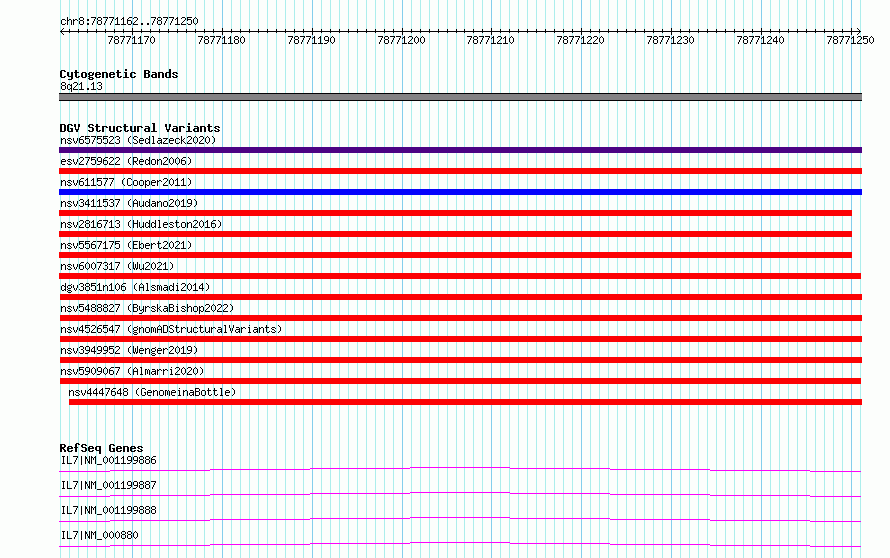Image resolution: width=890 pixels, height=558 pixels.
Task: Click the red nsv6007317 variant bar
Action: 460,276
